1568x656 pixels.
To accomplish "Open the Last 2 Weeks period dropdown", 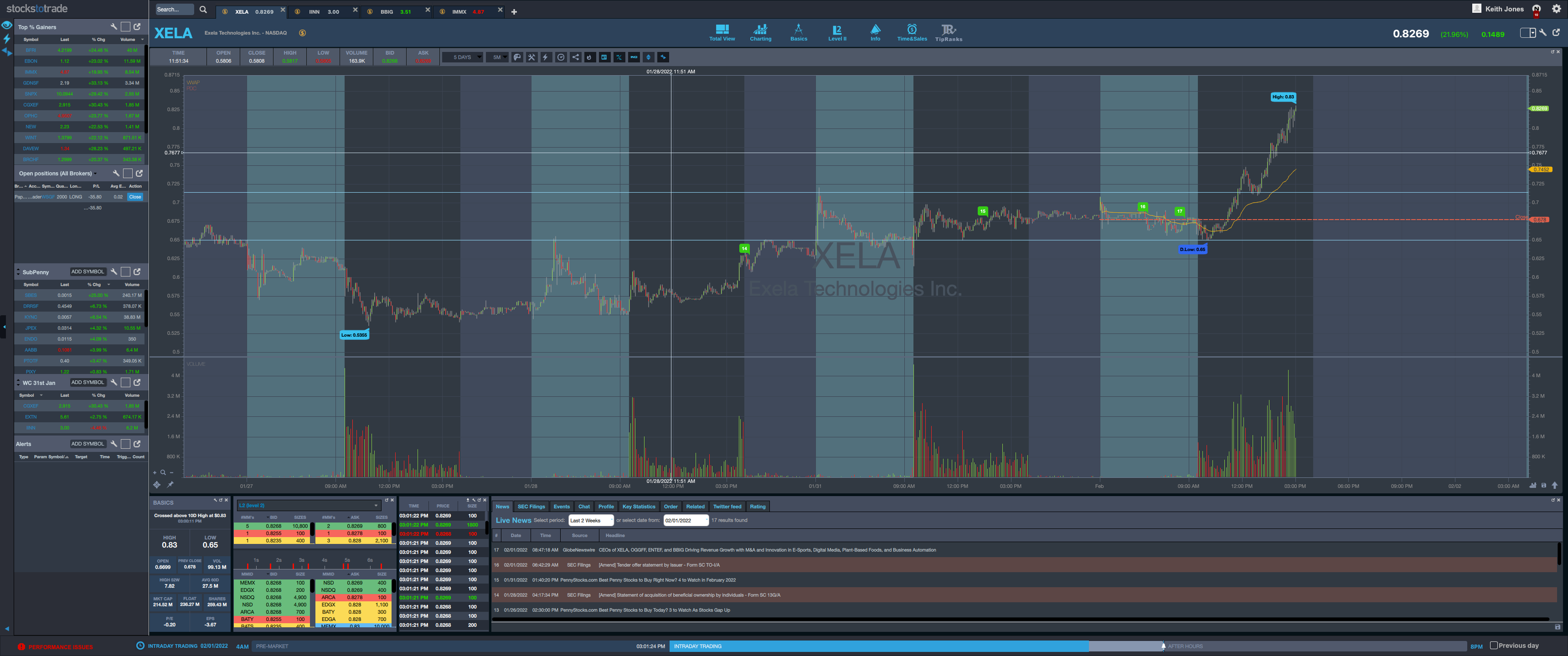I will (590, 520).
